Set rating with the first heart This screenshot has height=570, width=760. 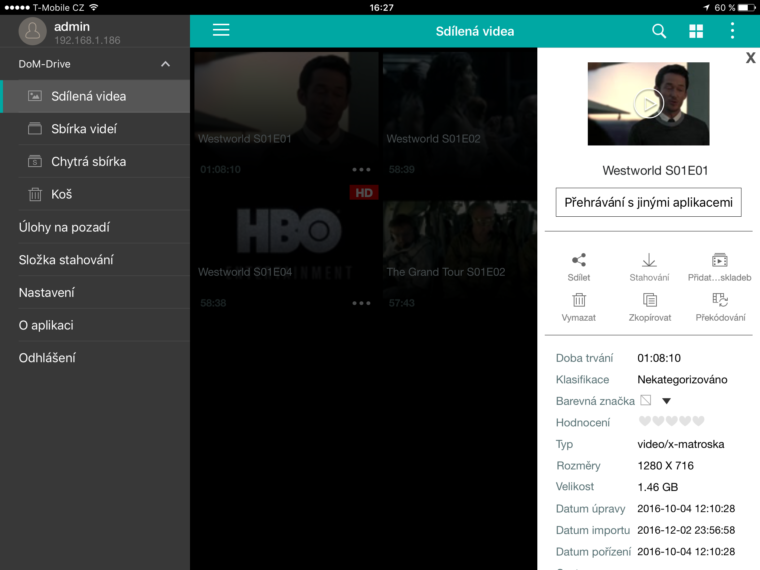tap(645, 421)
